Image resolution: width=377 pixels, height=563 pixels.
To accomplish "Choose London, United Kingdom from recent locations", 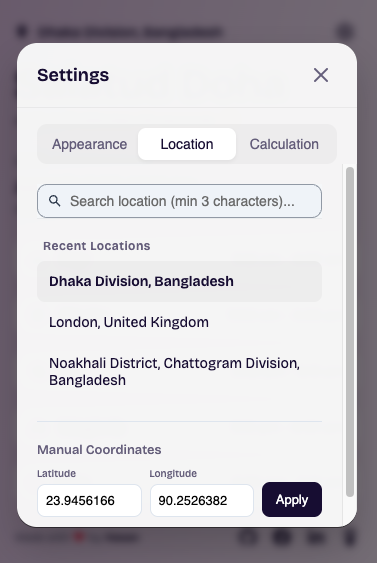I will pos(180,322).
